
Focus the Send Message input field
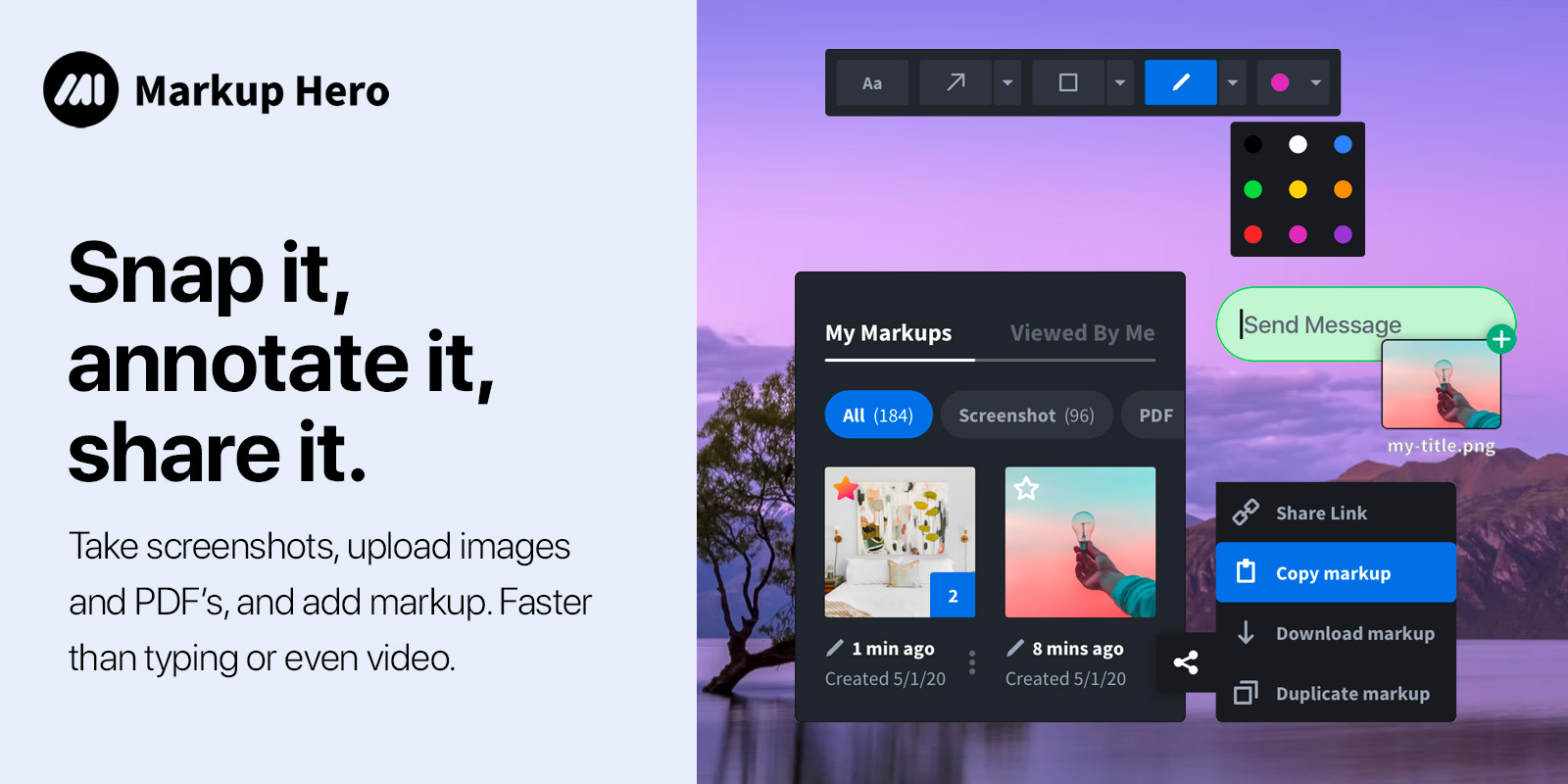coord(1365,324)
